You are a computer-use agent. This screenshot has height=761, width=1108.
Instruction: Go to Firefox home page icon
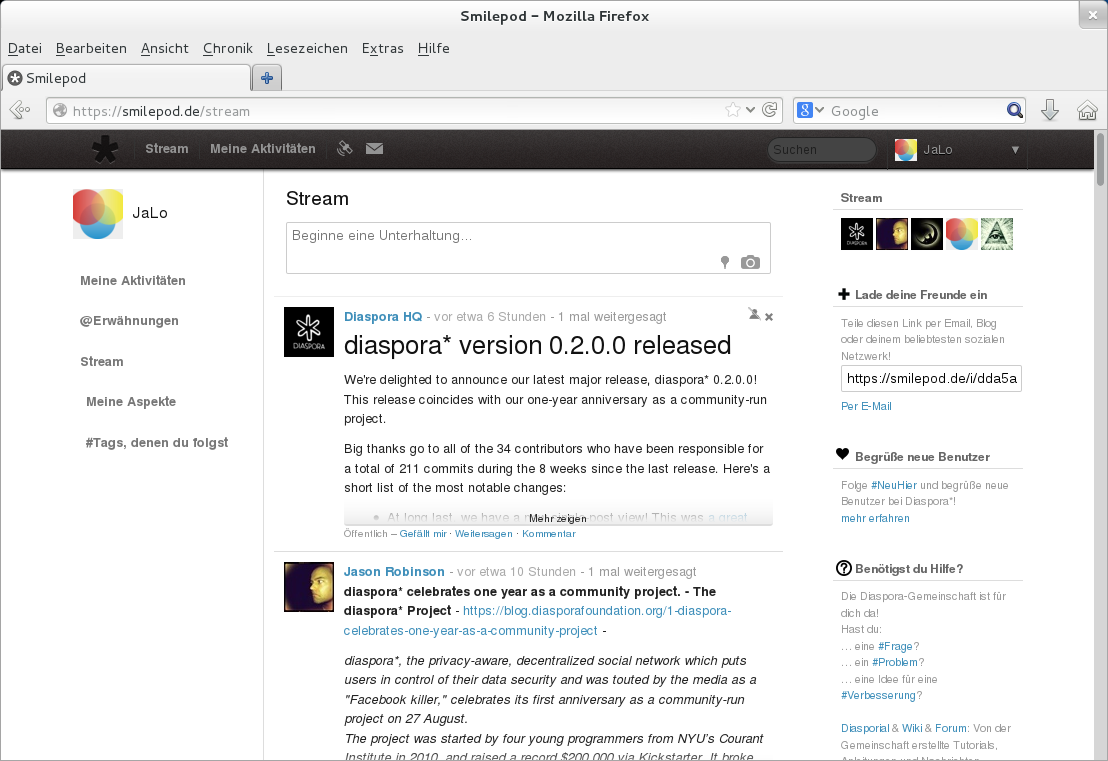coord(1087,110)
